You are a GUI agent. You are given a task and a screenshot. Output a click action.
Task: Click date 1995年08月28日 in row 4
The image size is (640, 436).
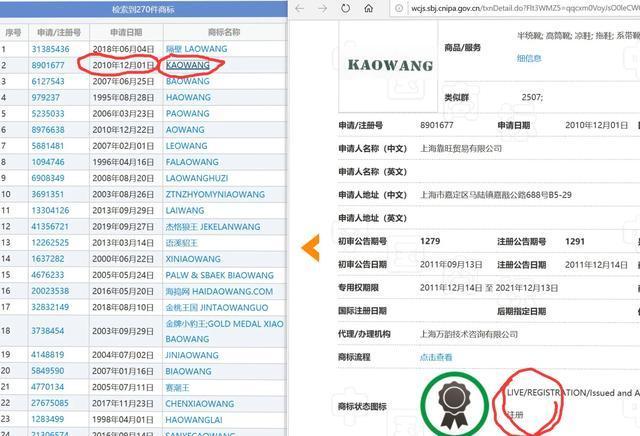coord(123,98)
